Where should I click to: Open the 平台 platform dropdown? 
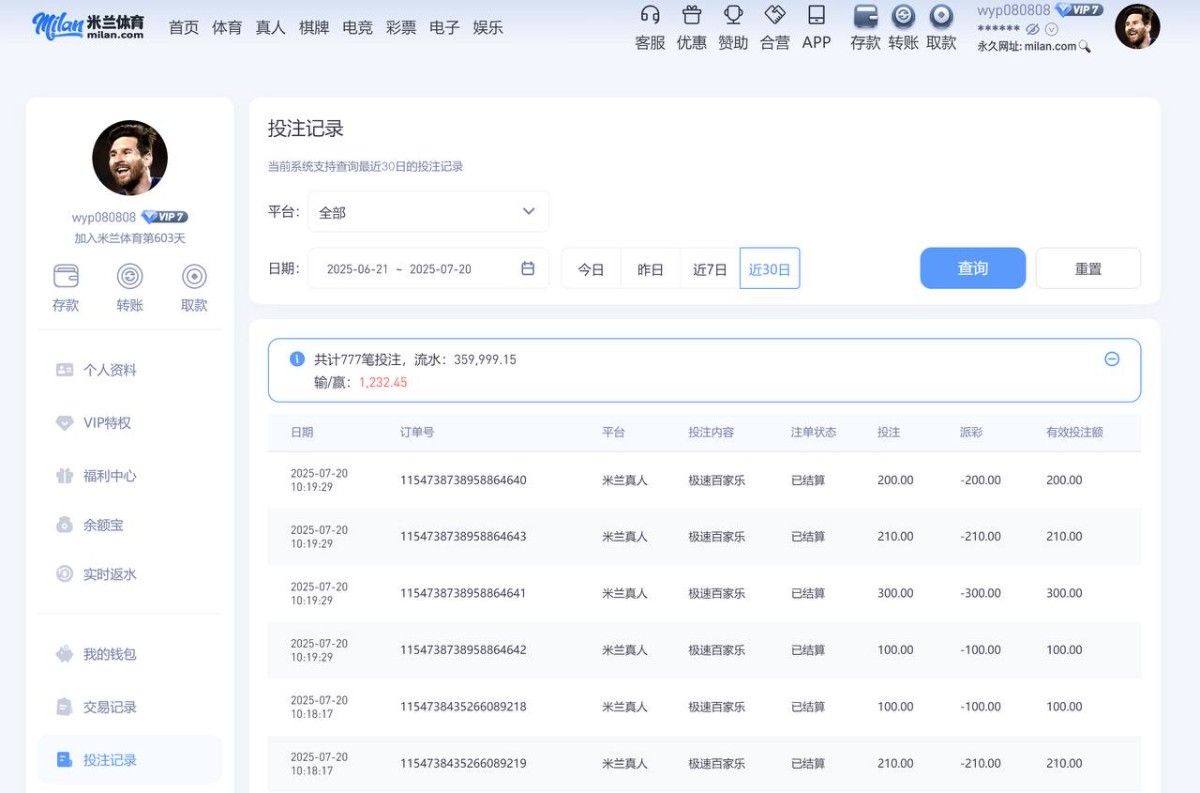428,212
